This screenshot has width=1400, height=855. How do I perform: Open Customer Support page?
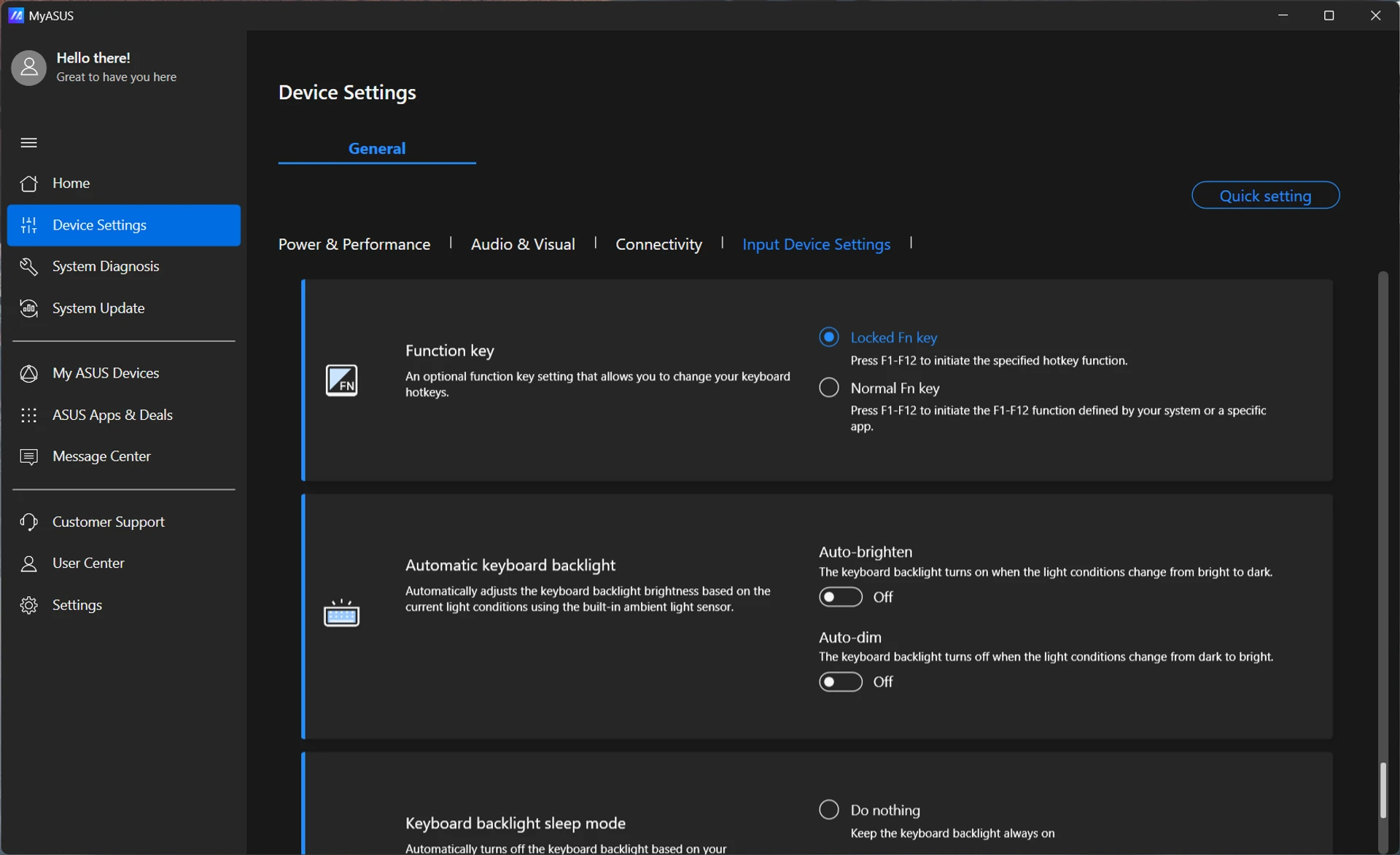124,523
